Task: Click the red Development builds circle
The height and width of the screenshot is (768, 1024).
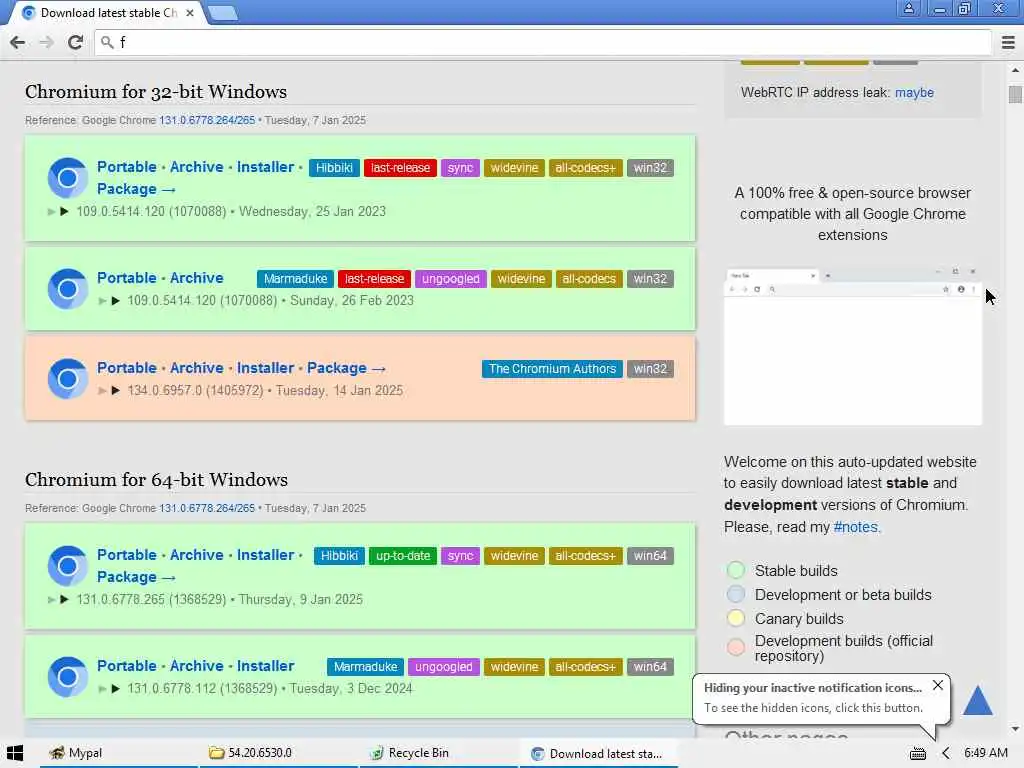Action: (736, 648)
